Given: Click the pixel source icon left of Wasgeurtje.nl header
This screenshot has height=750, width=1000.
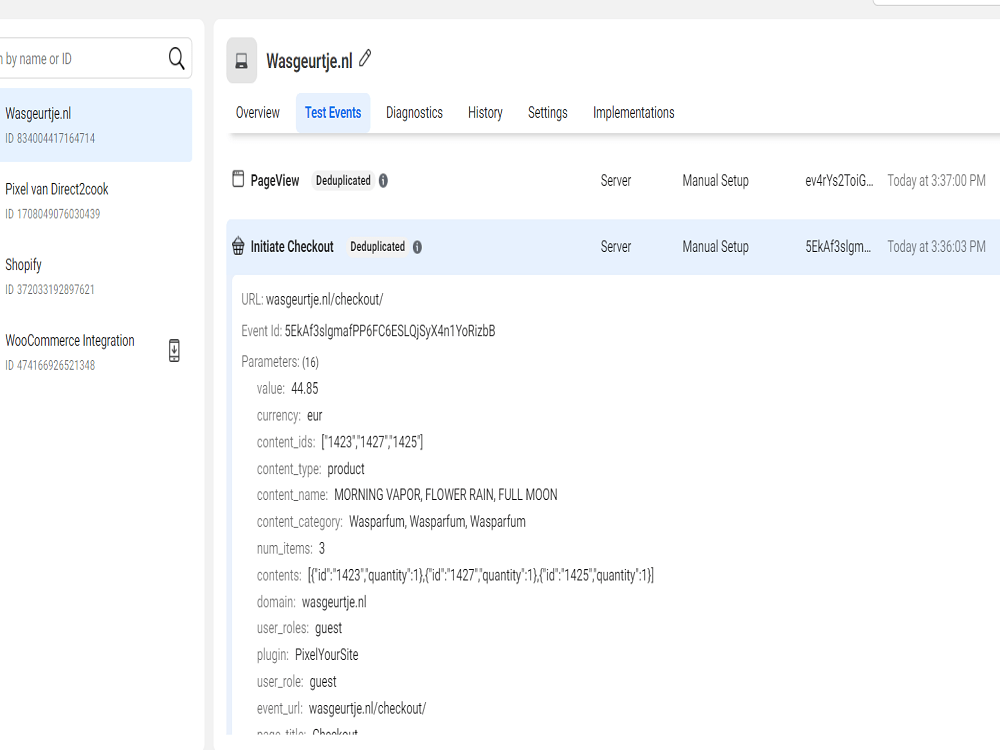Looking at the screenshot, I should (240, 60).
